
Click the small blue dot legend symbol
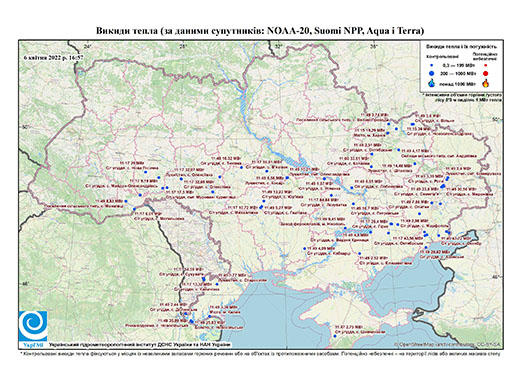(x=432, y=66)
